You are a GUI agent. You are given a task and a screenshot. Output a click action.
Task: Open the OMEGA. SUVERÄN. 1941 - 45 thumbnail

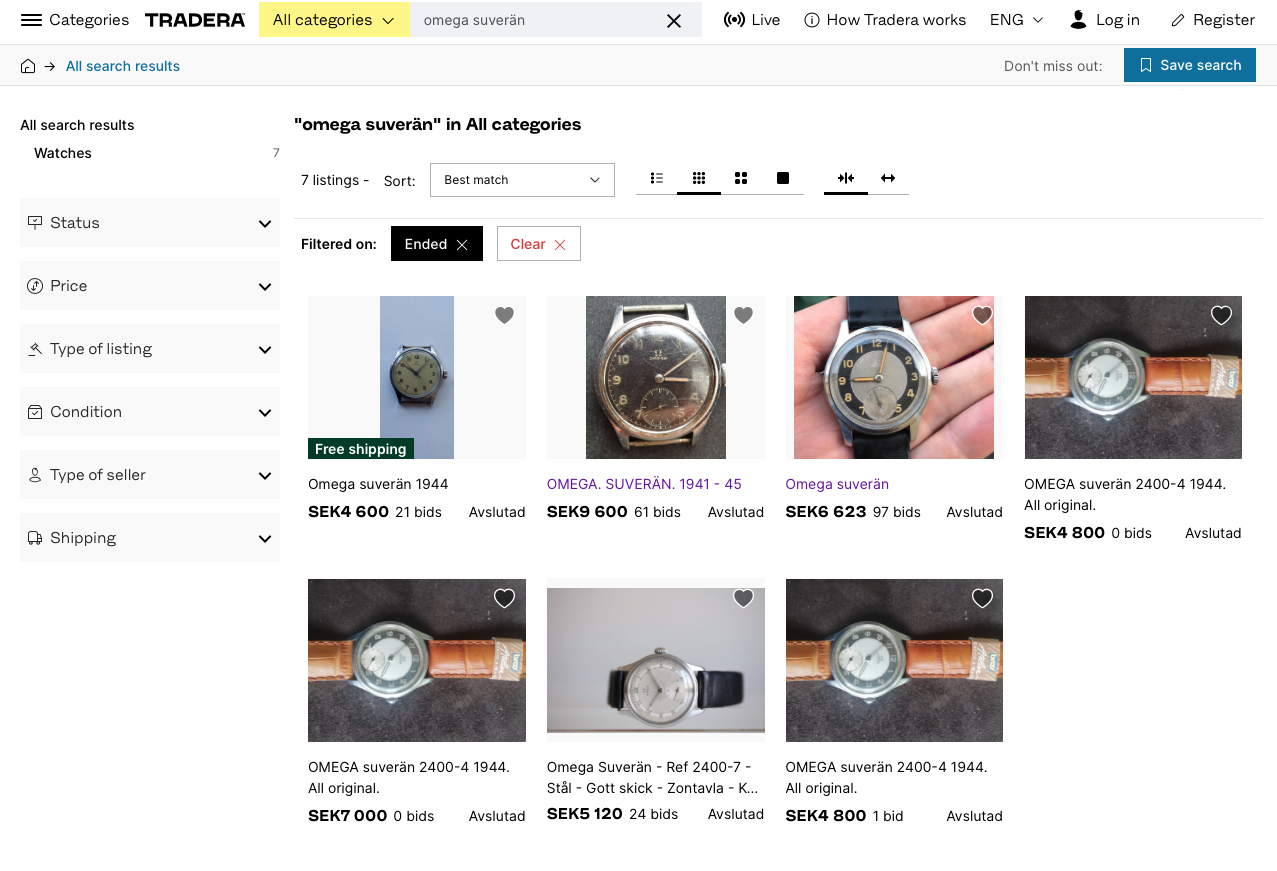coord(656,377)
